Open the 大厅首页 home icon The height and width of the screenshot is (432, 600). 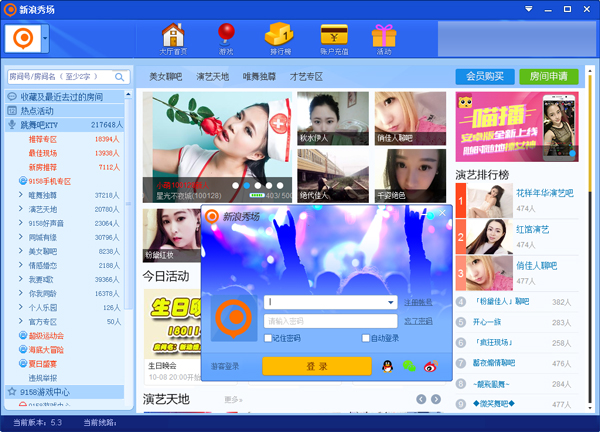click(173, 39)
